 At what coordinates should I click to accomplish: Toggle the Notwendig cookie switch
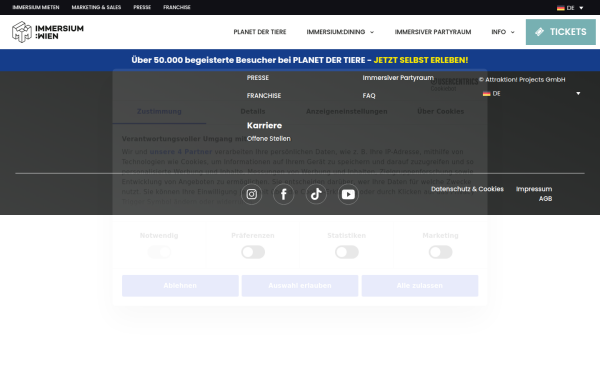click(x=159, y=252)
